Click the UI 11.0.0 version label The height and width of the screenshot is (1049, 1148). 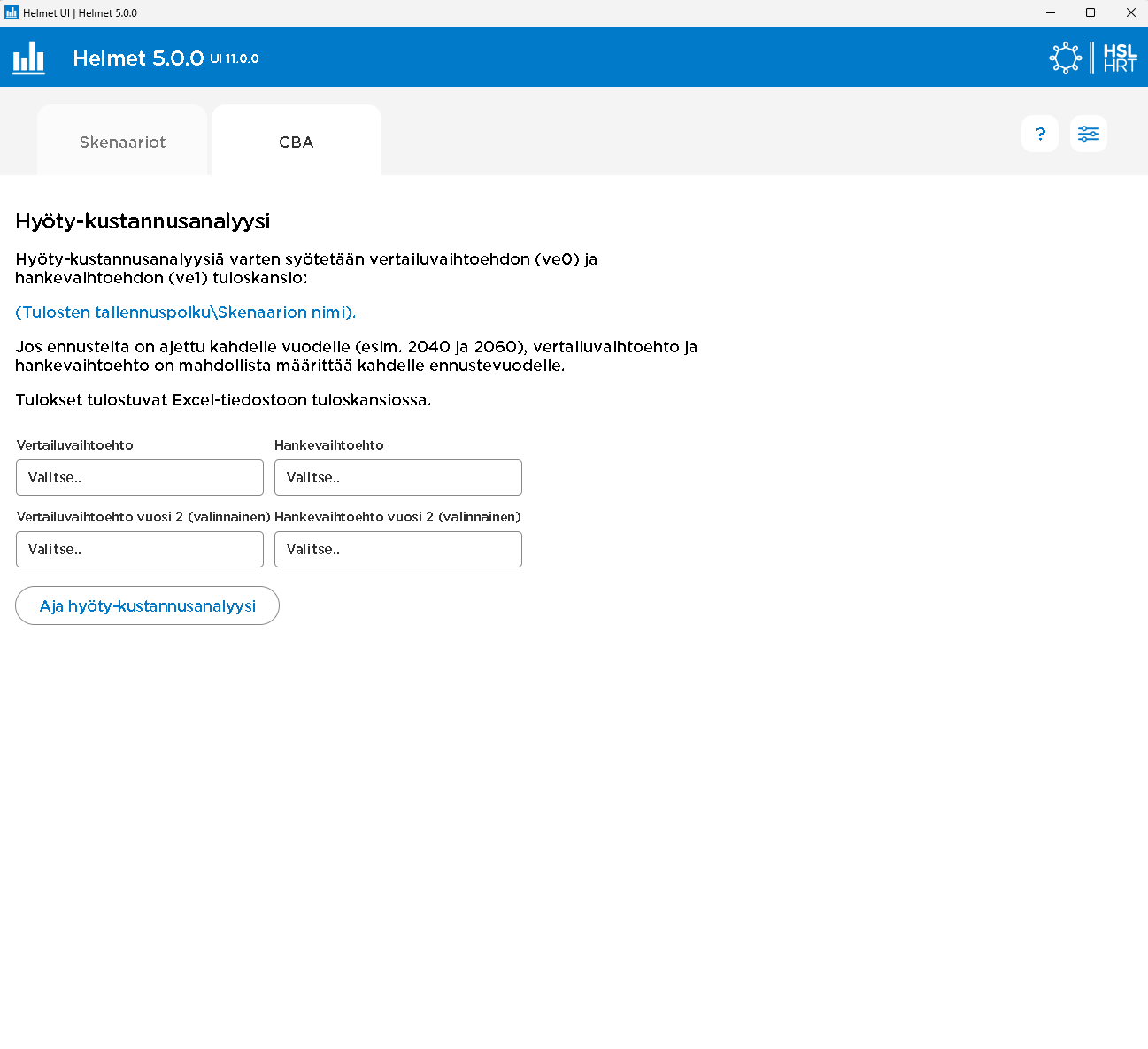pyautogui.click(x=235, y=59)
